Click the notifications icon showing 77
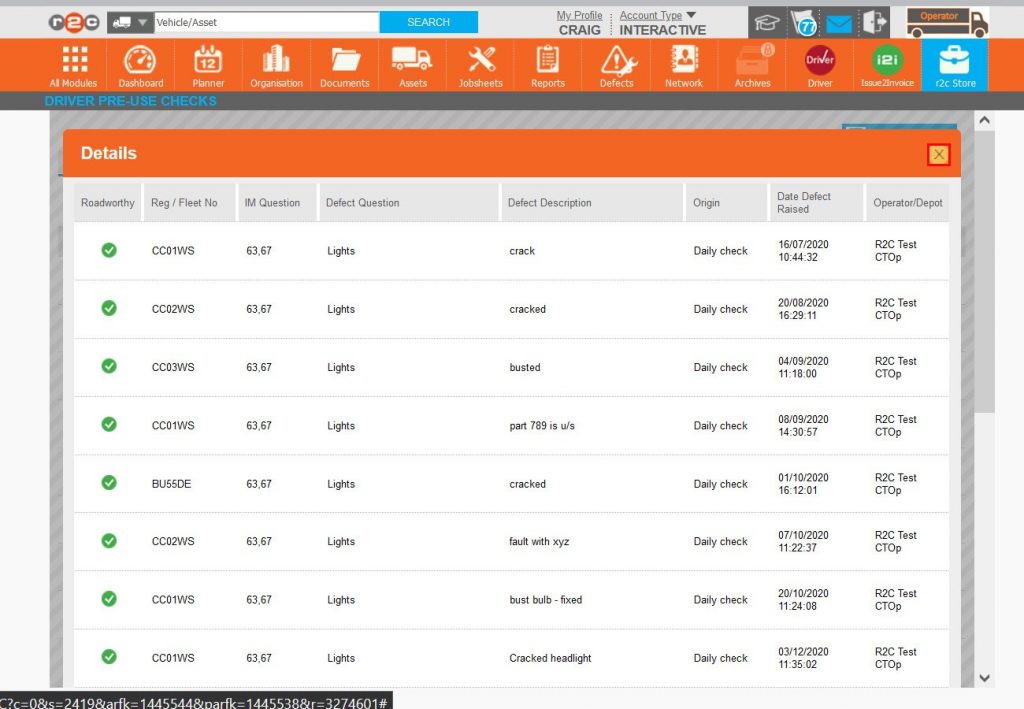This screenshot has height=709, width=1024. coord(806,22)
